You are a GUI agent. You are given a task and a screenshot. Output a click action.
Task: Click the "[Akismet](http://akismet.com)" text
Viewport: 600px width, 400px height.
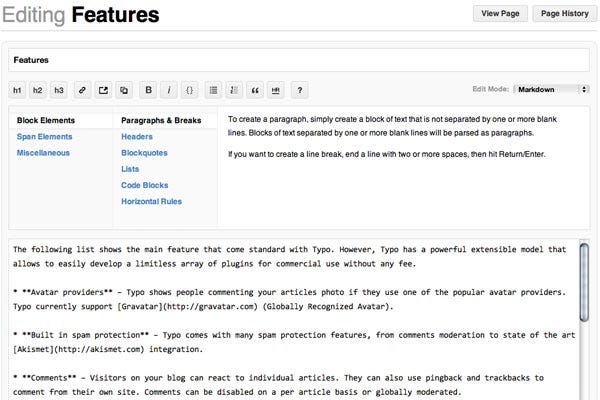point(78,349)
